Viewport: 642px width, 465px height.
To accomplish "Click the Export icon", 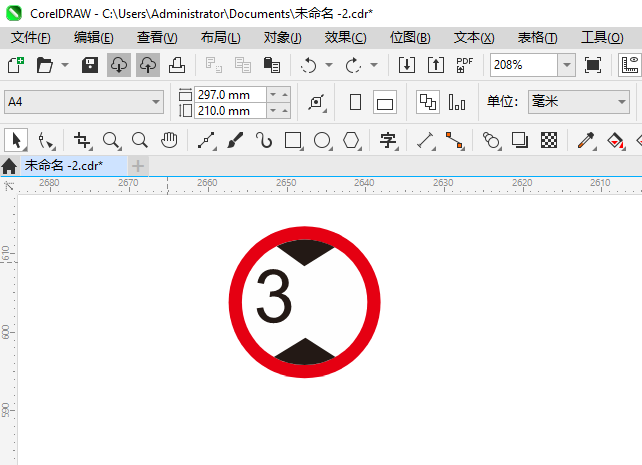I will [436, 65].
